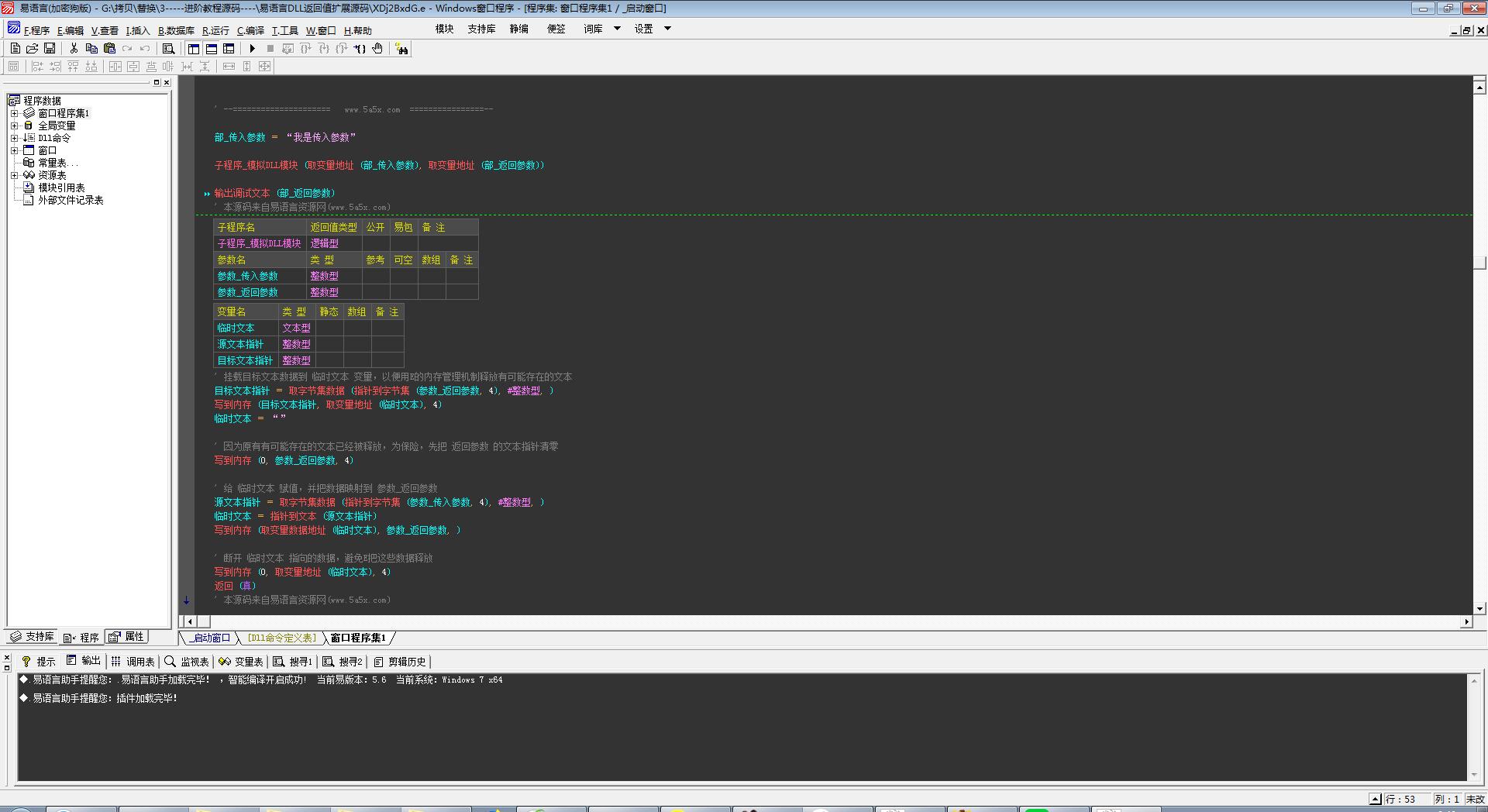Select 常量表 in the program tree
The width and height of the screenshot is (1488, 812).
click(x=58, y=163)
